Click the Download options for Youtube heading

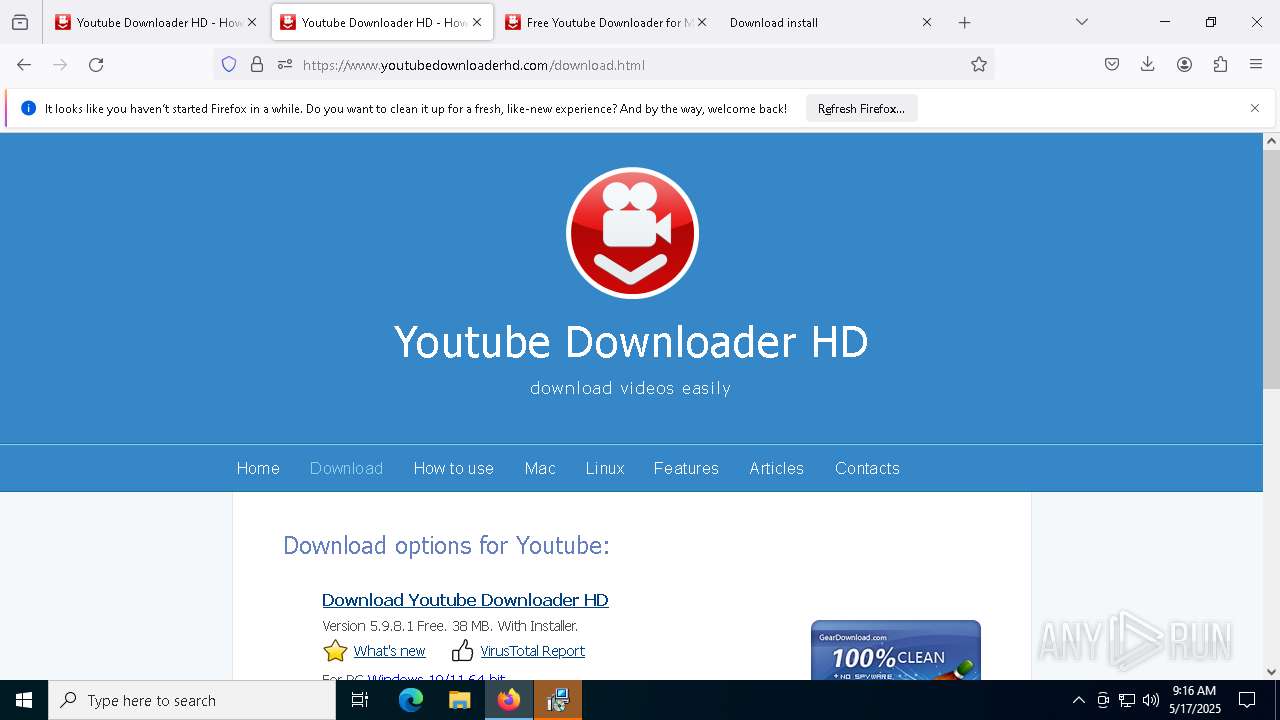[x=446, y=545]
